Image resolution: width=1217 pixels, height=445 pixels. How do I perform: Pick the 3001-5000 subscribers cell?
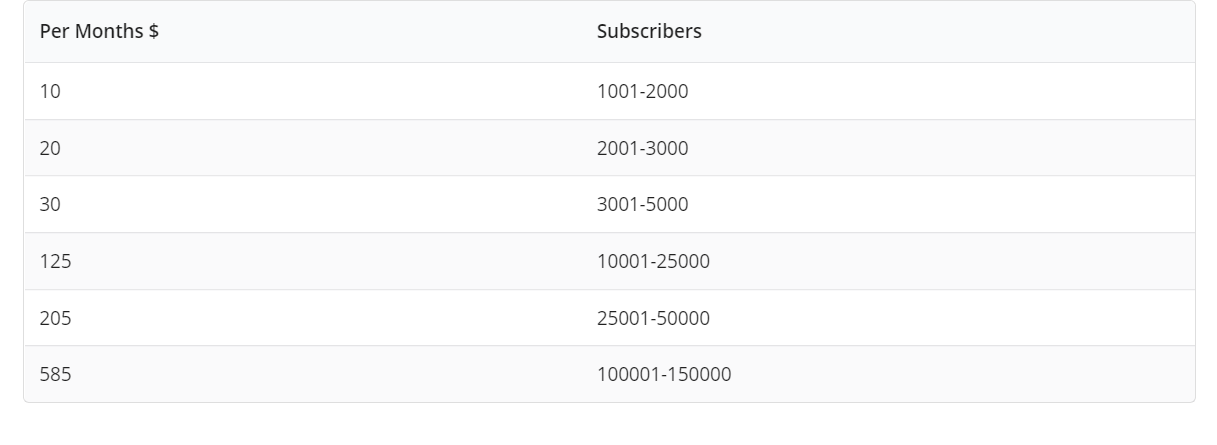point(642,204)
